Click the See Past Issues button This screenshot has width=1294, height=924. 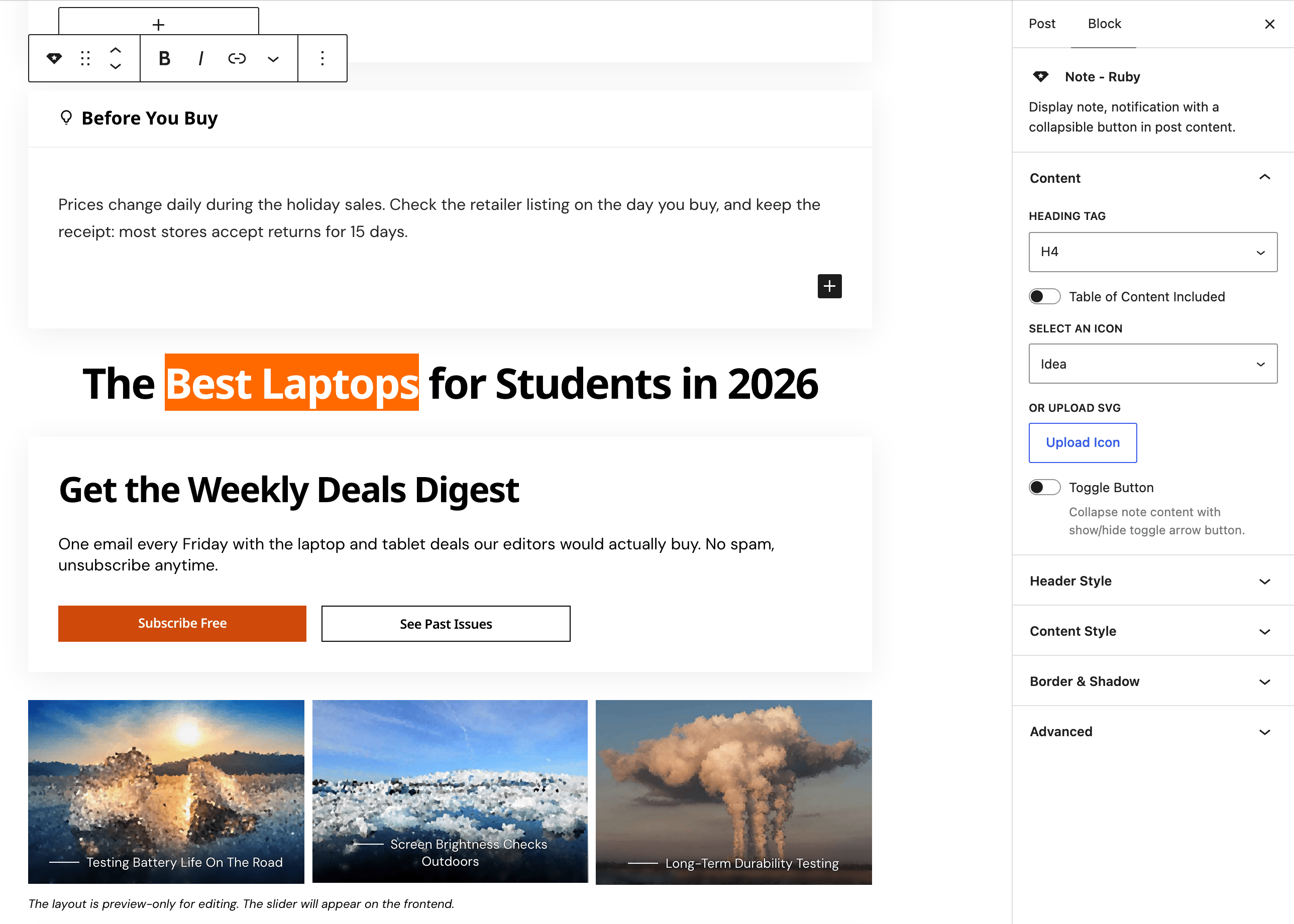tap(446, 624)
